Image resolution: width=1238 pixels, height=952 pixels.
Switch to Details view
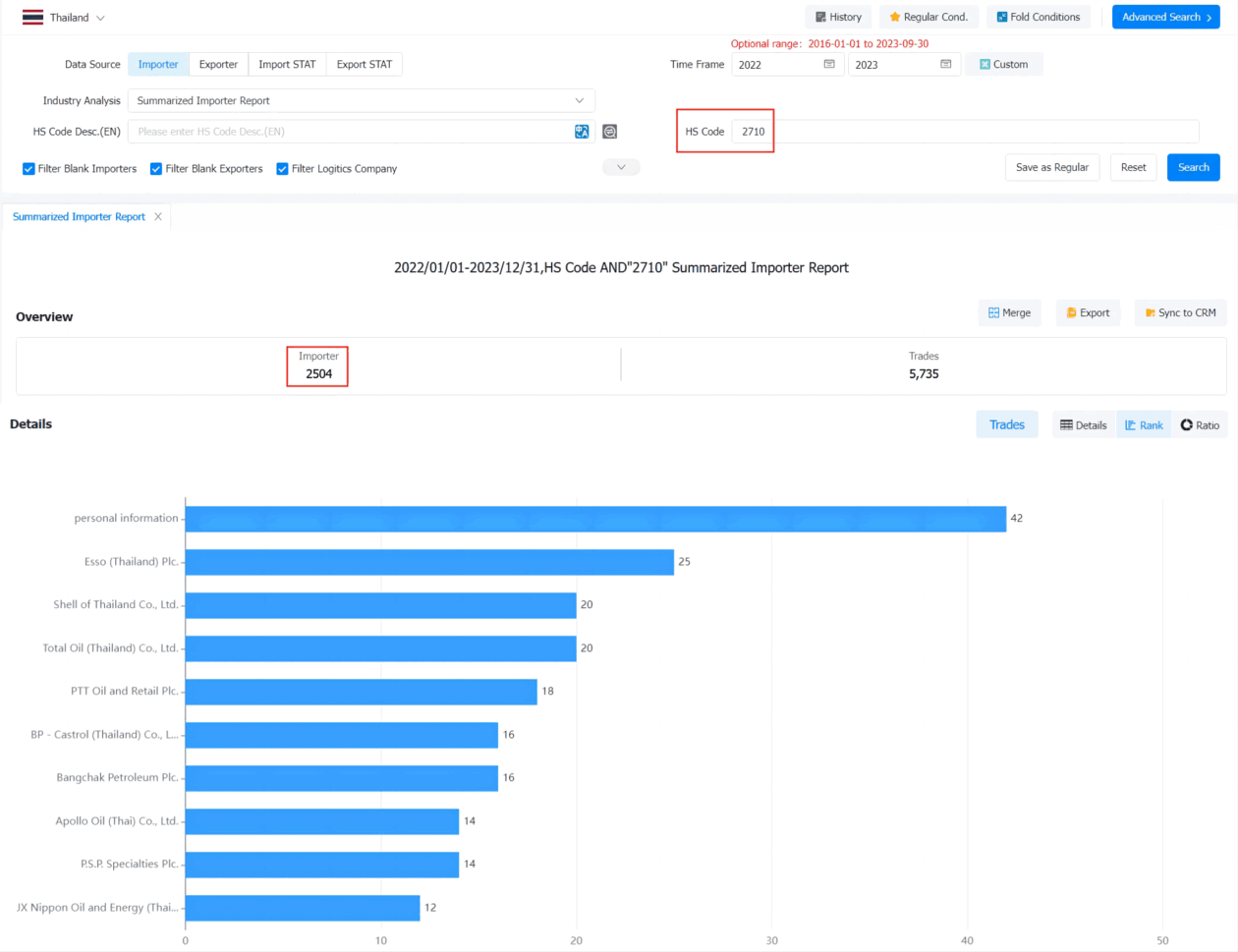click(1084, 425)
